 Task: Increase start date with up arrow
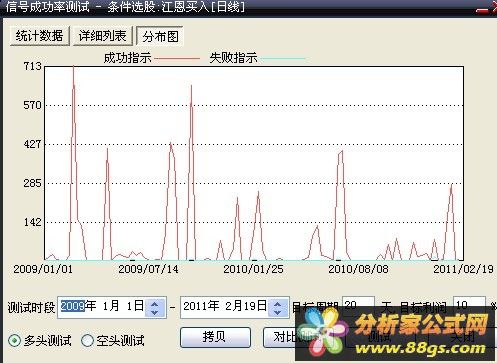pyautogui.click(x=154, y=303)
